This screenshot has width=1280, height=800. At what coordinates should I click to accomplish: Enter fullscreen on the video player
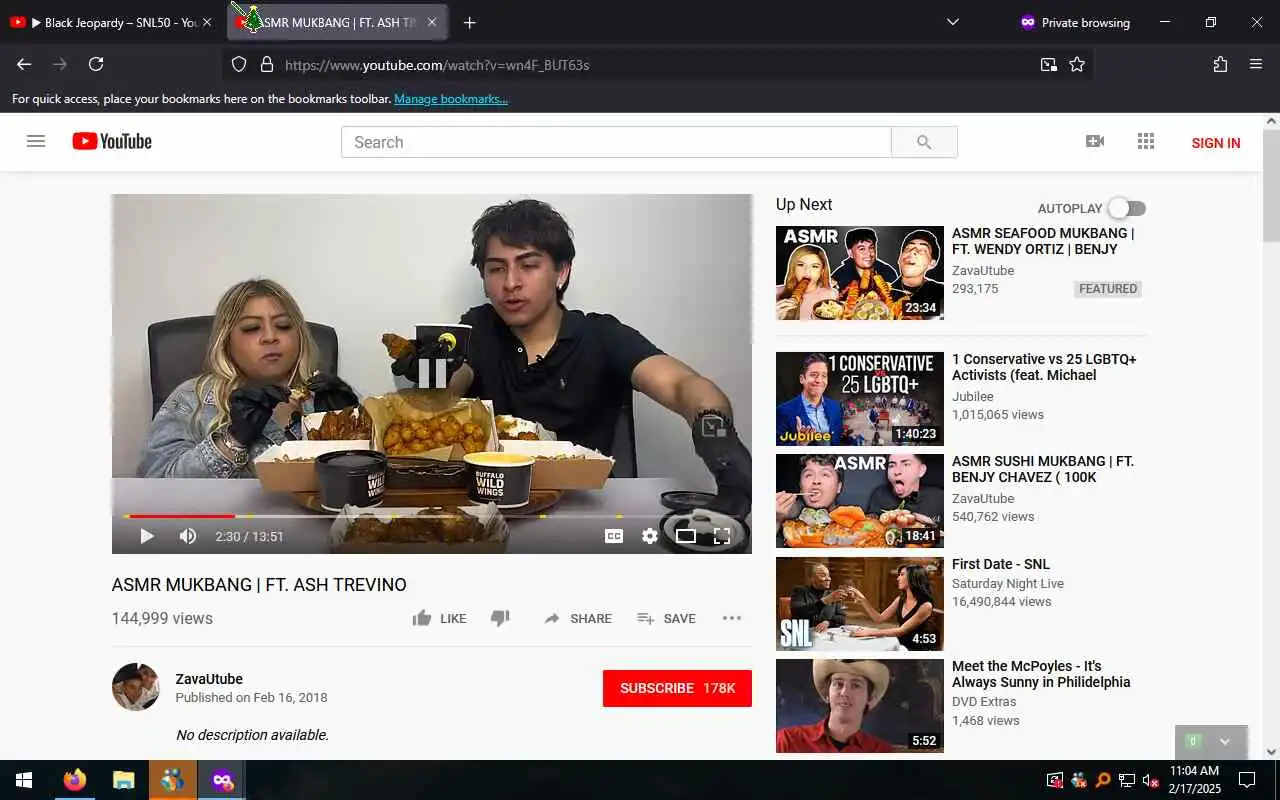coord(722,536)
